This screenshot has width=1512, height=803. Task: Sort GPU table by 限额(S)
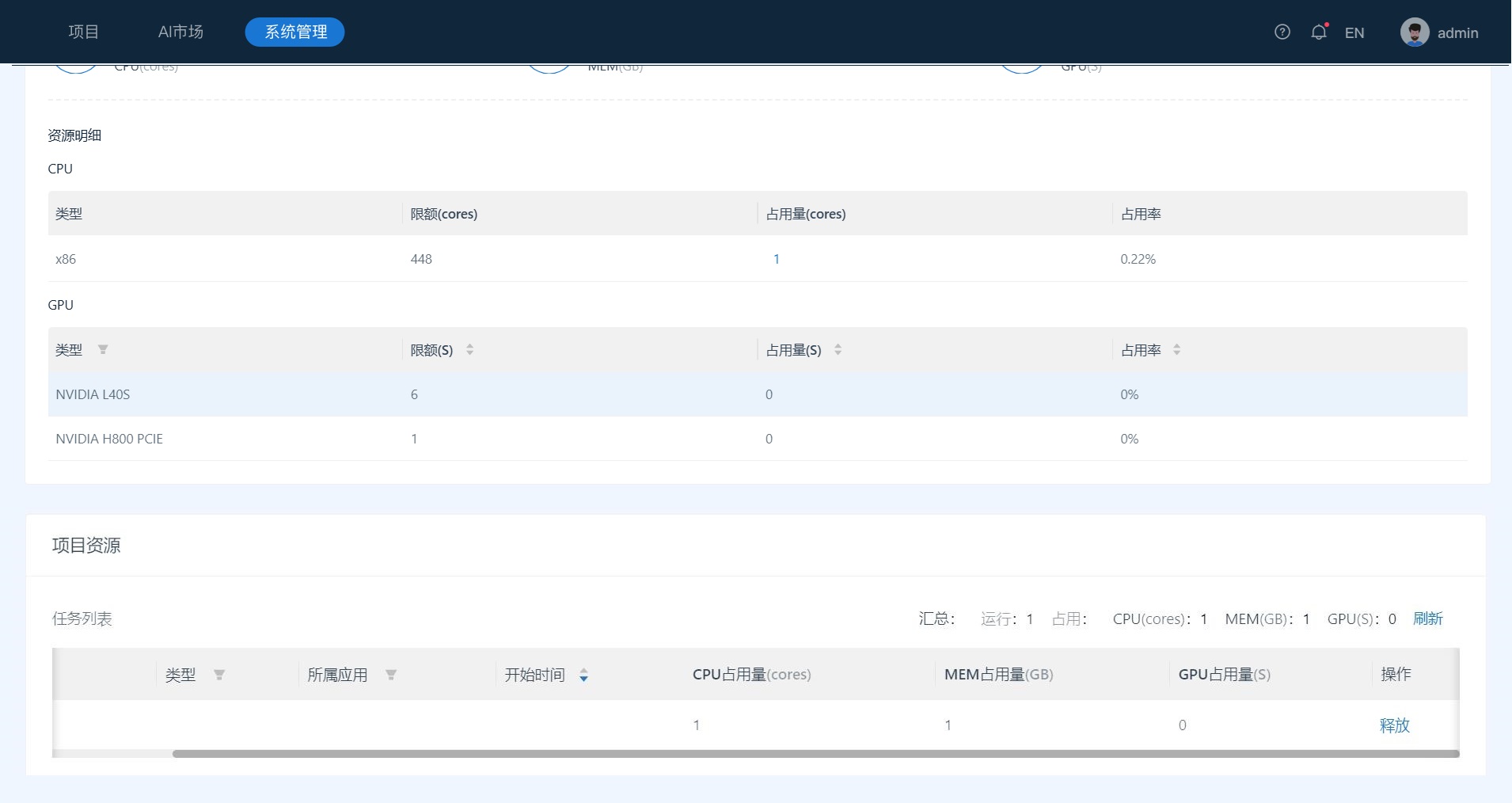[x=469, y=350]
